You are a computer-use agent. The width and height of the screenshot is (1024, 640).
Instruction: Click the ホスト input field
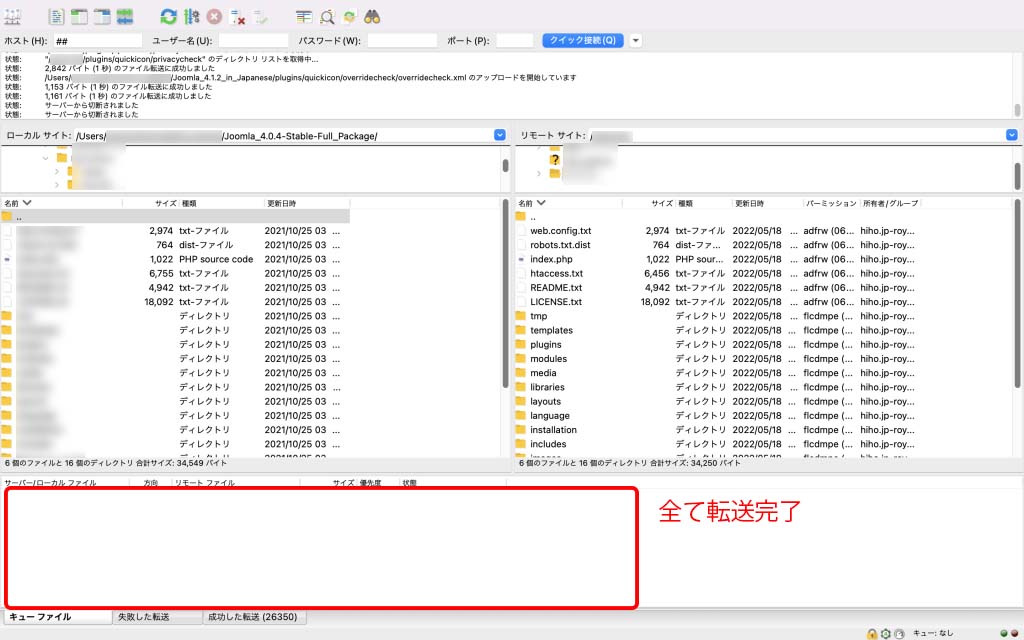click(x=97, y=41)
